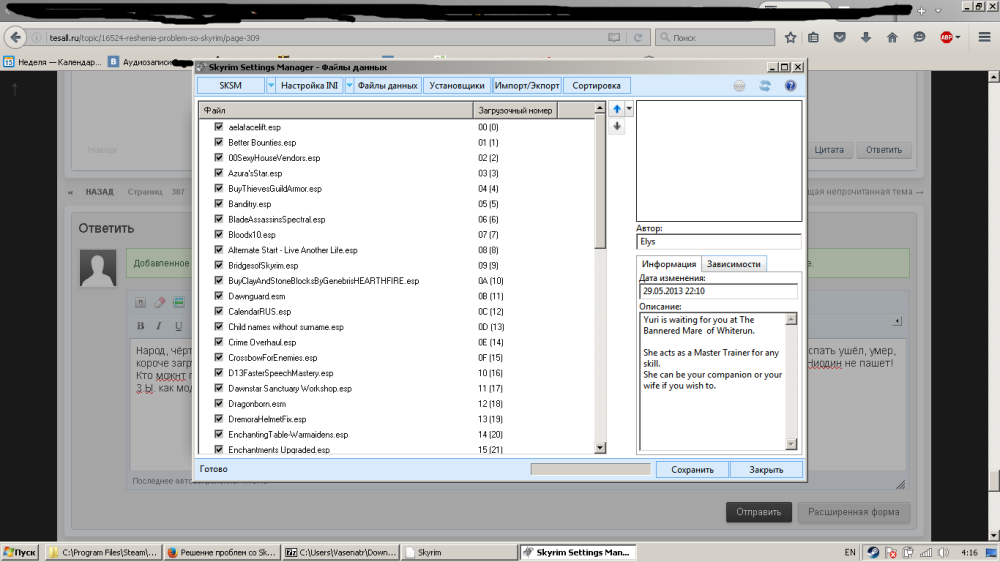Disable Banditry.esp plugin checkbox
Image resolution: width=1000 pixels, height=562 pixels.
[x=219, y=203]
